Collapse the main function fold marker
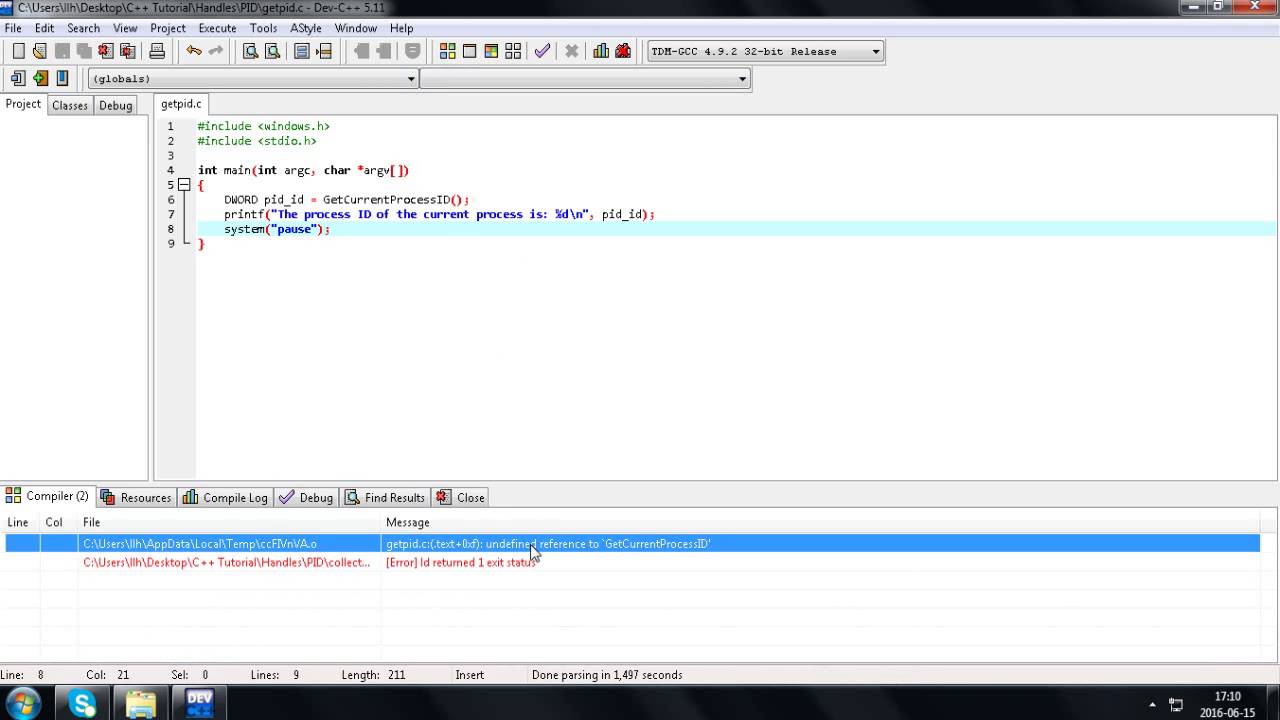 tap(184, 185)
